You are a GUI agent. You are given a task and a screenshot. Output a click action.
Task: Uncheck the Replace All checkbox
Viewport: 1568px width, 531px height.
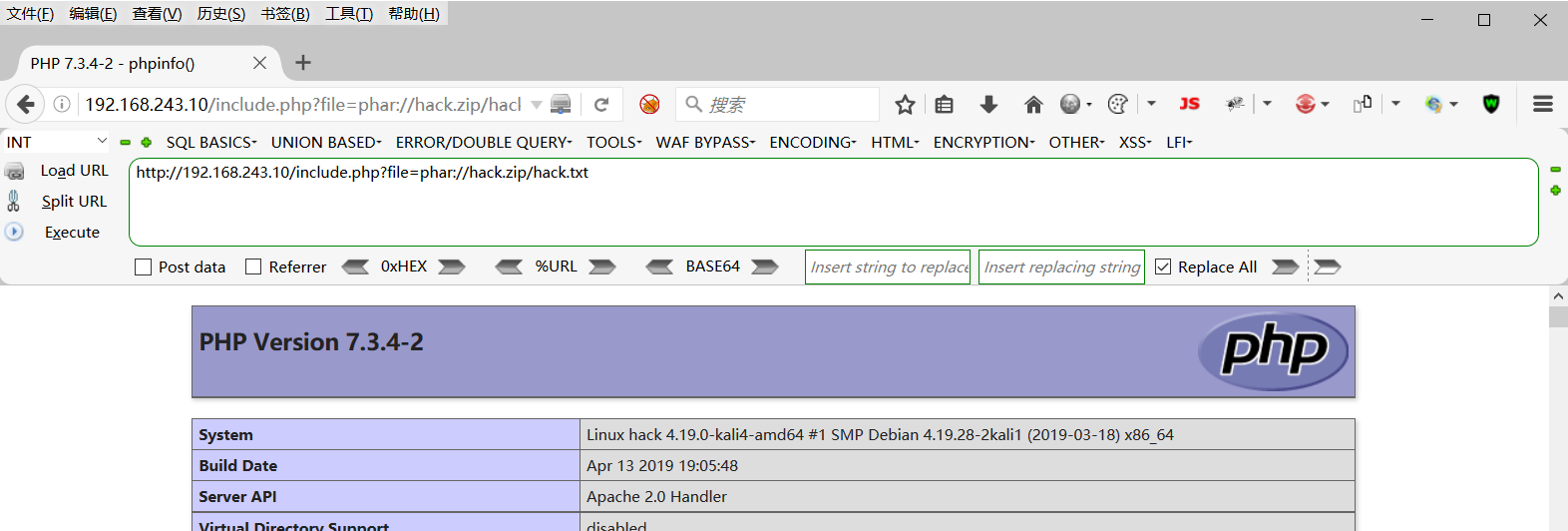pyautogui.click(x=1163, y=266)
